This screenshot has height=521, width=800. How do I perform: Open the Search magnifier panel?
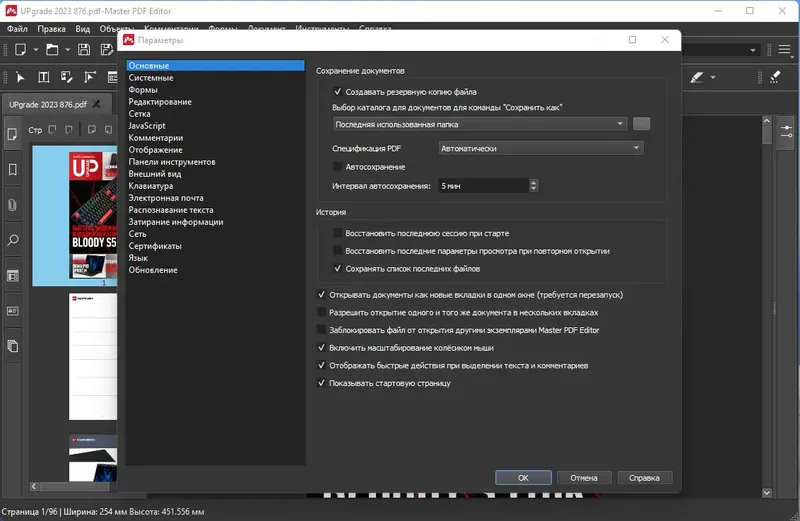point(13,240)
